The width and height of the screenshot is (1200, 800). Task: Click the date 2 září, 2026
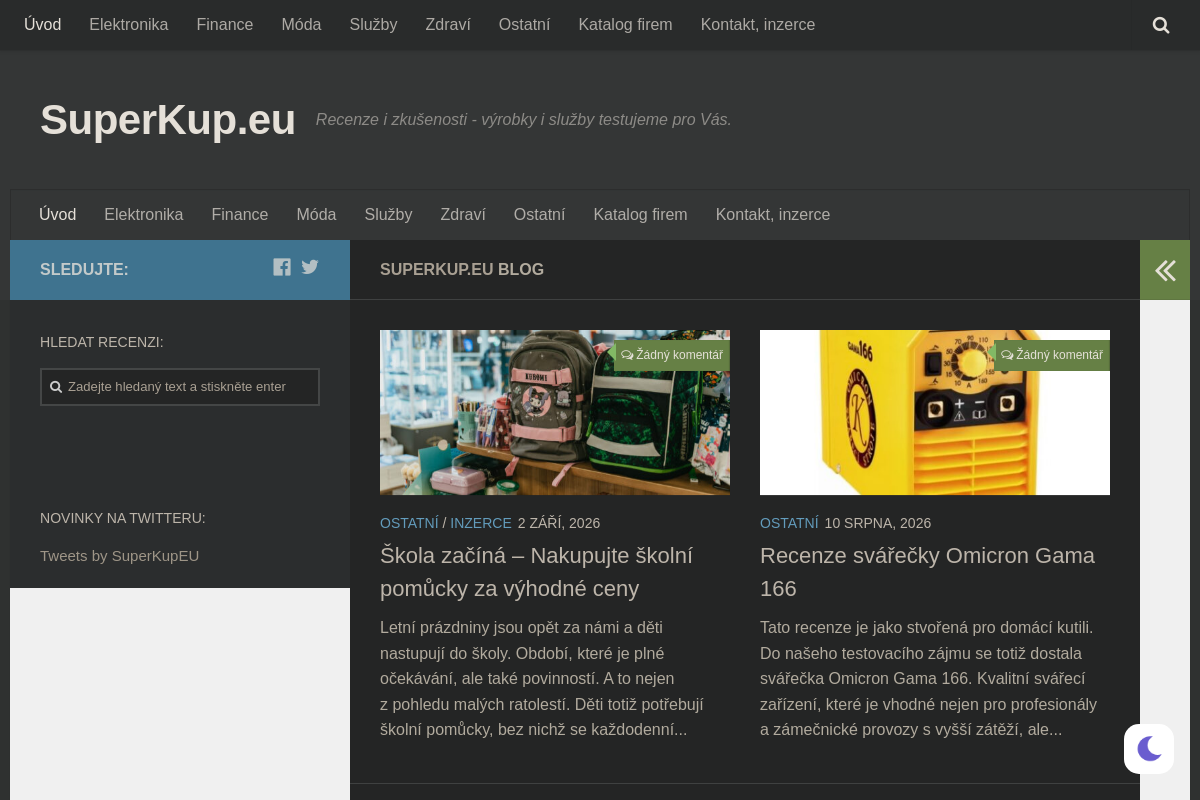(559, 523)
